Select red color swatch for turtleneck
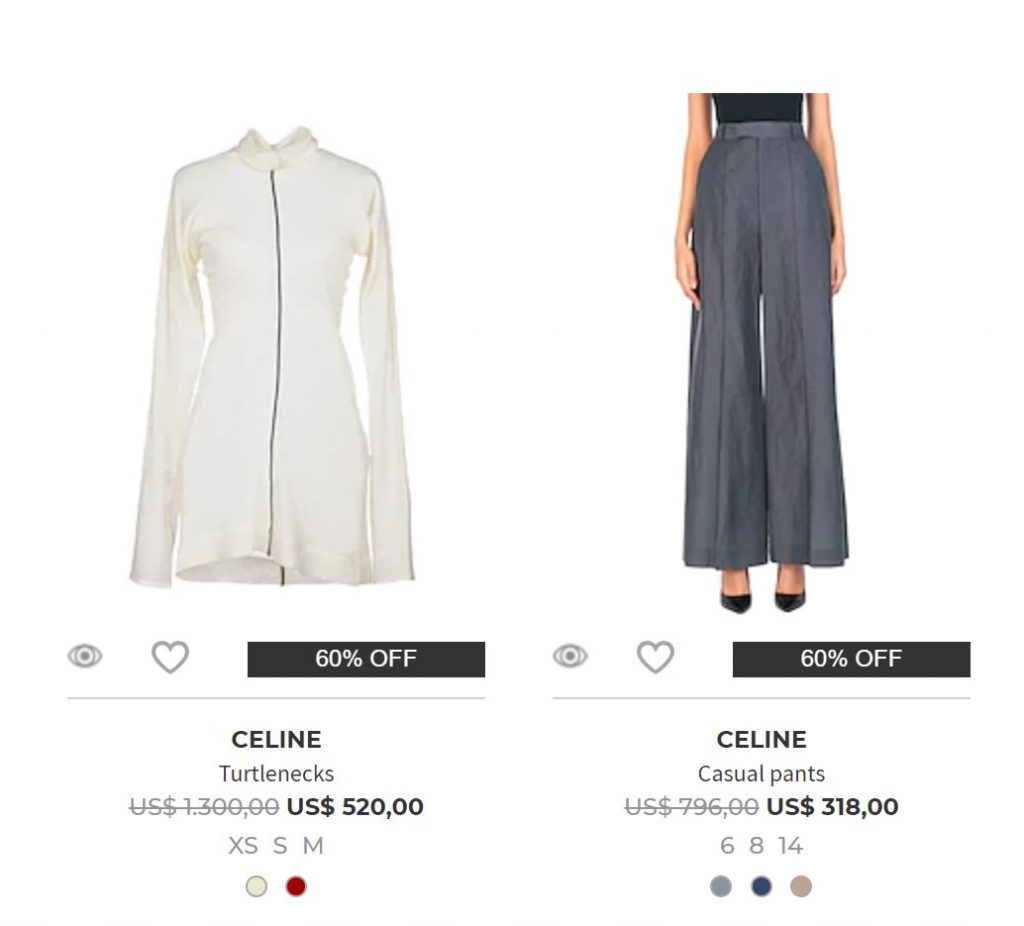This screenshot has width=1024, height=926. pos(296,886)
